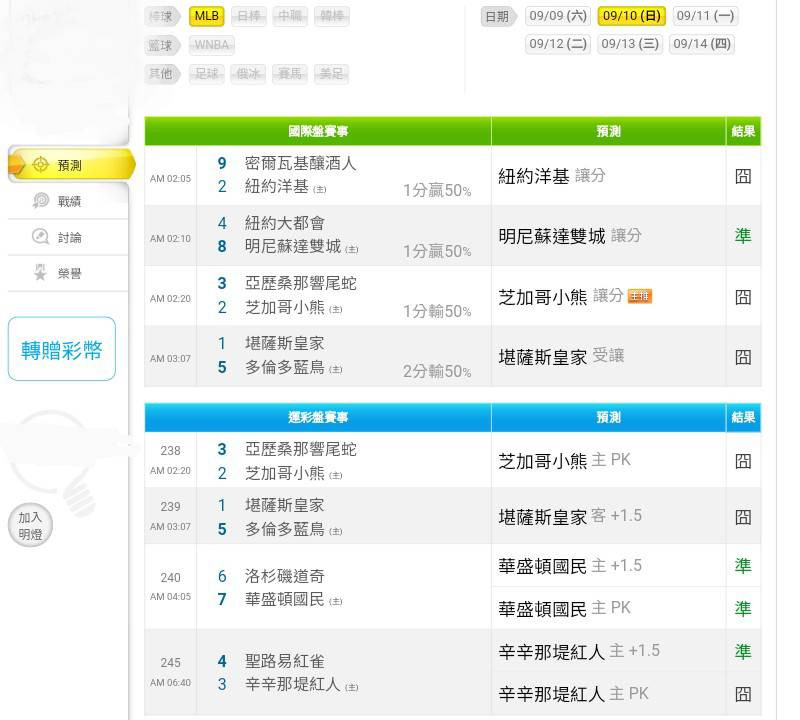Click the 轉贈彩幣 button
800x720 pixels.
point(62,349)
